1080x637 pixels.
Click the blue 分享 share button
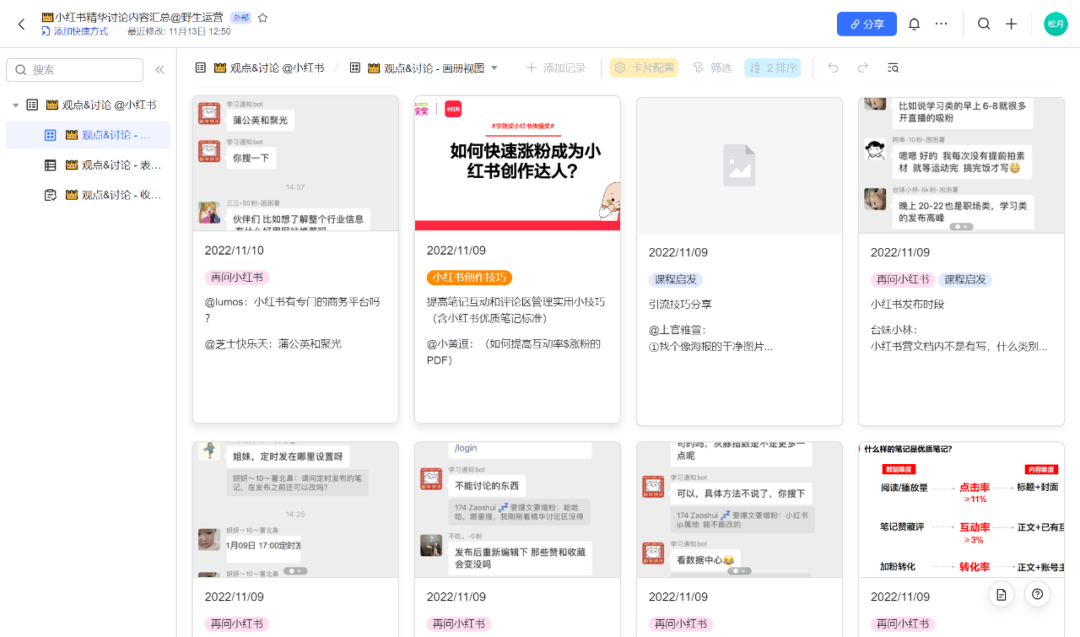click(866, 24)
